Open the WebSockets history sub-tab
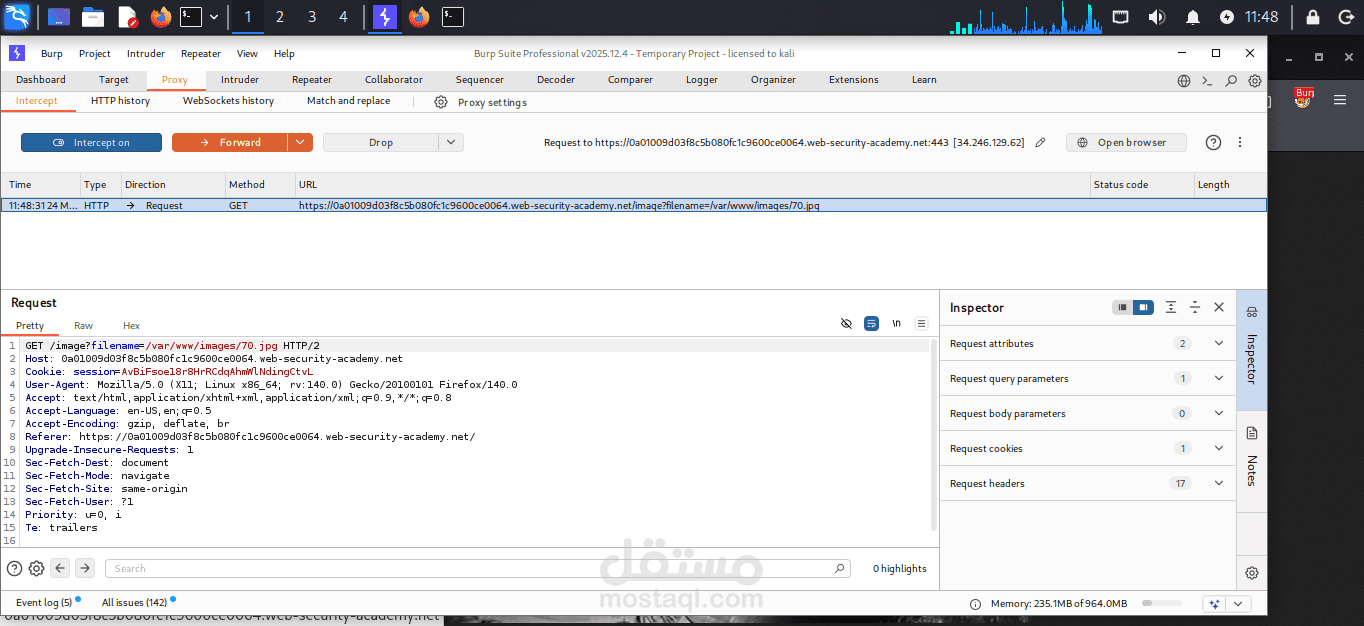Image resolution: width=1364 pixels, height=626 pixels. (x=228, y=101)
